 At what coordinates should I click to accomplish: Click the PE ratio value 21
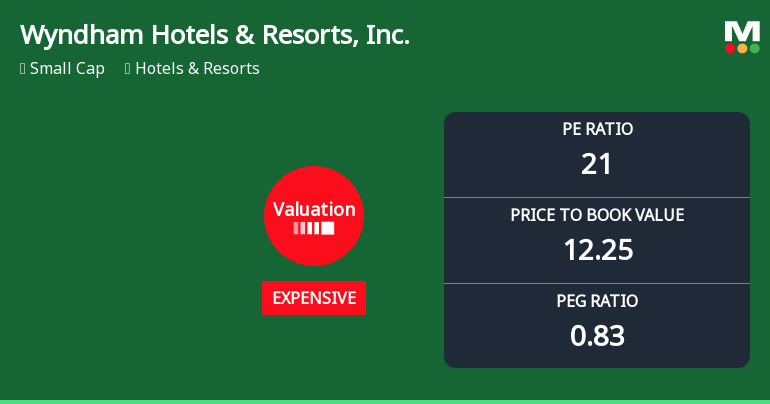tap(597, 164)
